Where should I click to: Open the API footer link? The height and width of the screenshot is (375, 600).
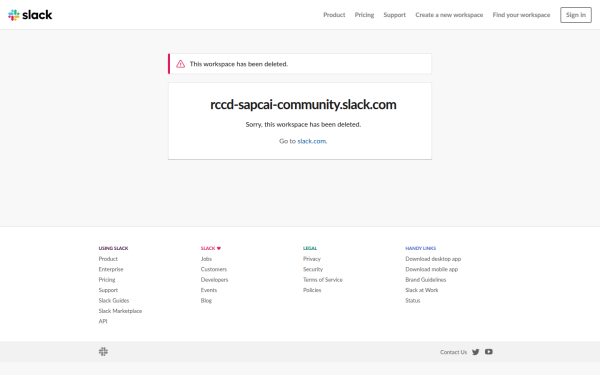pyautogui.click(x=103, y=321)
